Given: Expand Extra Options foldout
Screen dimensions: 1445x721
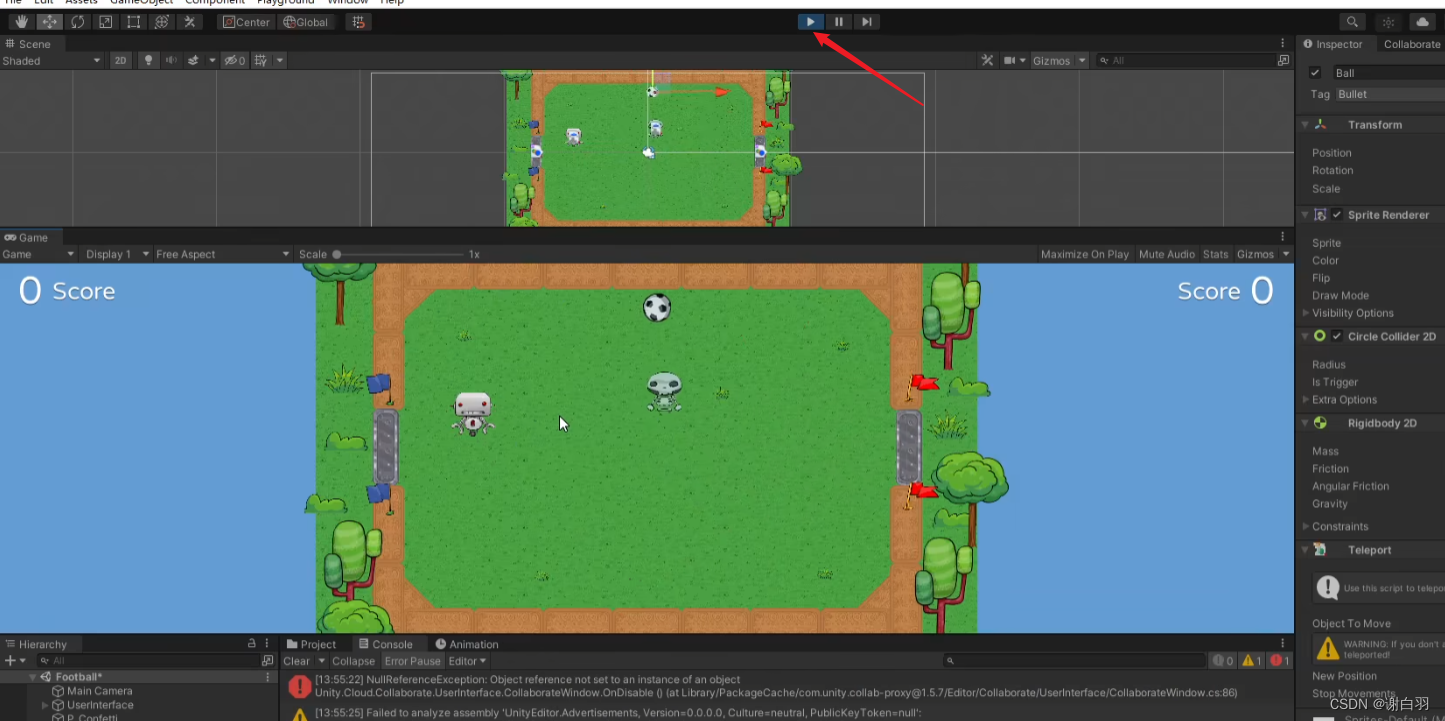Looking at the screenshot, I should click(1305, 400).
